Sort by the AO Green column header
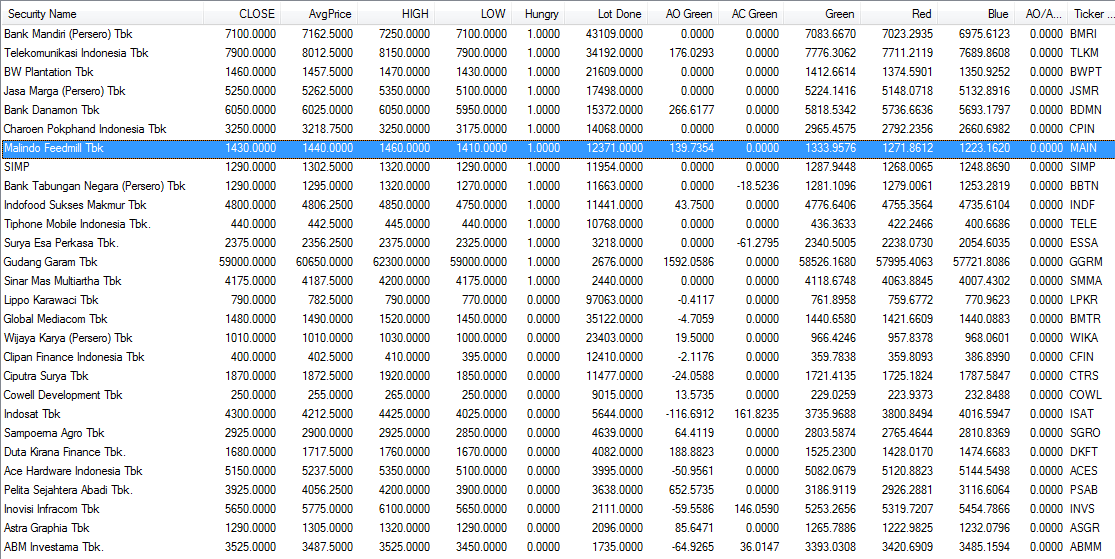The image size is (1115, 559). [684, 14]
